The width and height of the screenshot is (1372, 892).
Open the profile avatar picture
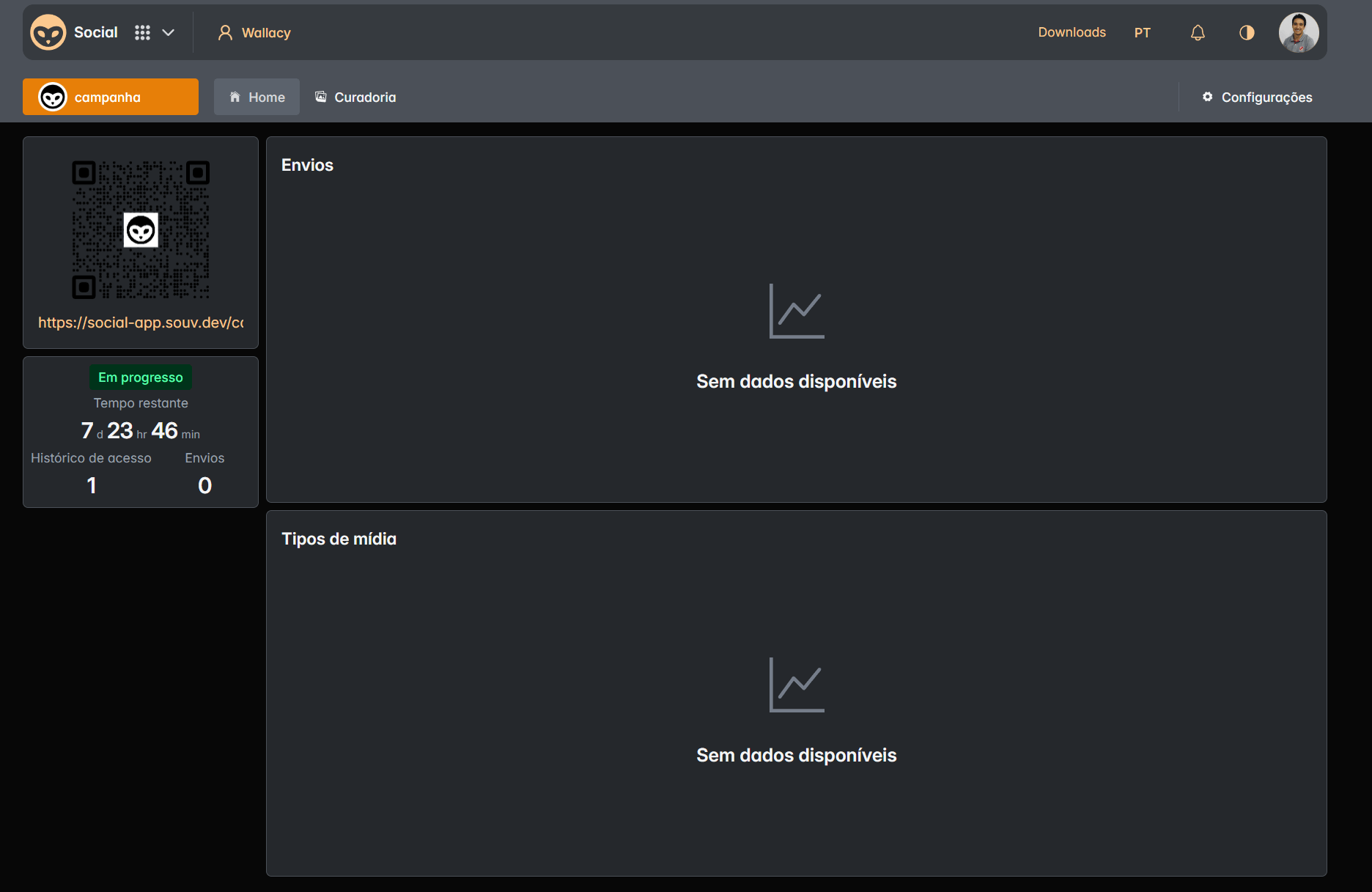pyautogui.click(x=1299, y=32)
